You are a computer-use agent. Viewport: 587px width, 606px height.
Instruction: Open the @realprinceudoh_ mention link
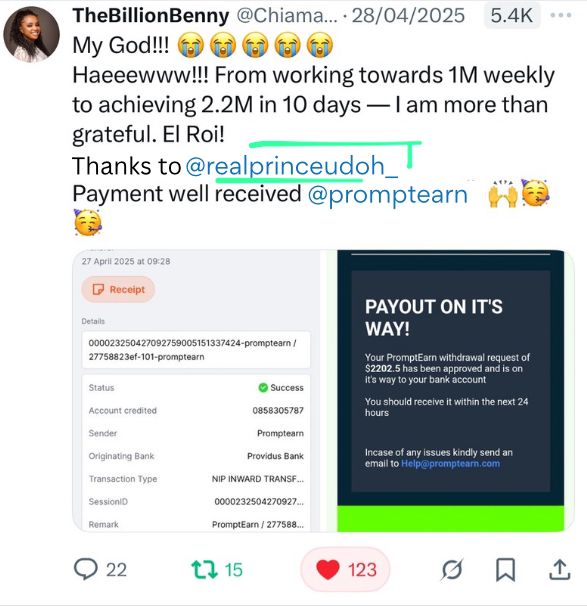(x=292, y=166)
